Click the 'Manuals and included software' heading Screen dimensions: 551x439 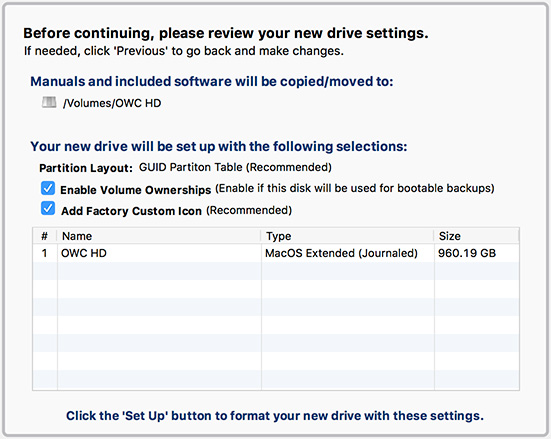point(212,82)
